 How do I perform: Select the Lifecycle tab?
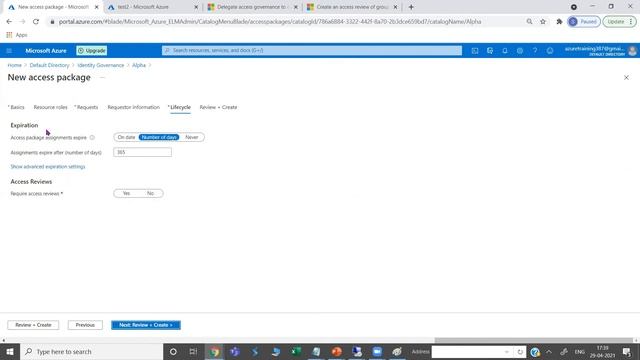pyautogui.click(x=180, y=107)
